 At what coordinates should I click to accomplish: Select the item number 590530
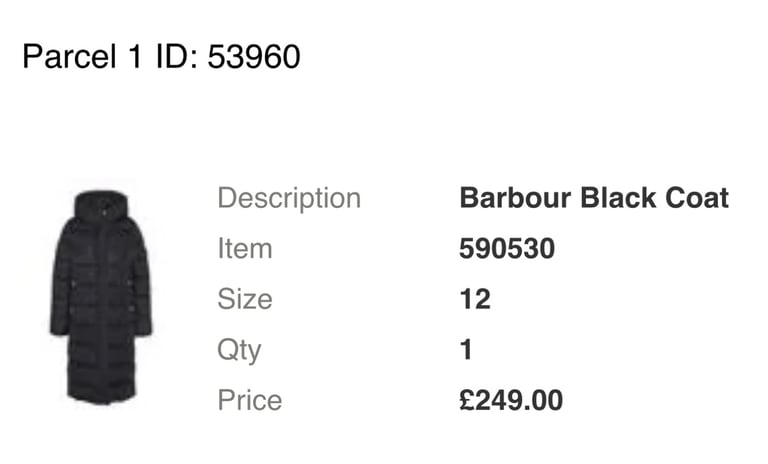(x=507, y=248)
